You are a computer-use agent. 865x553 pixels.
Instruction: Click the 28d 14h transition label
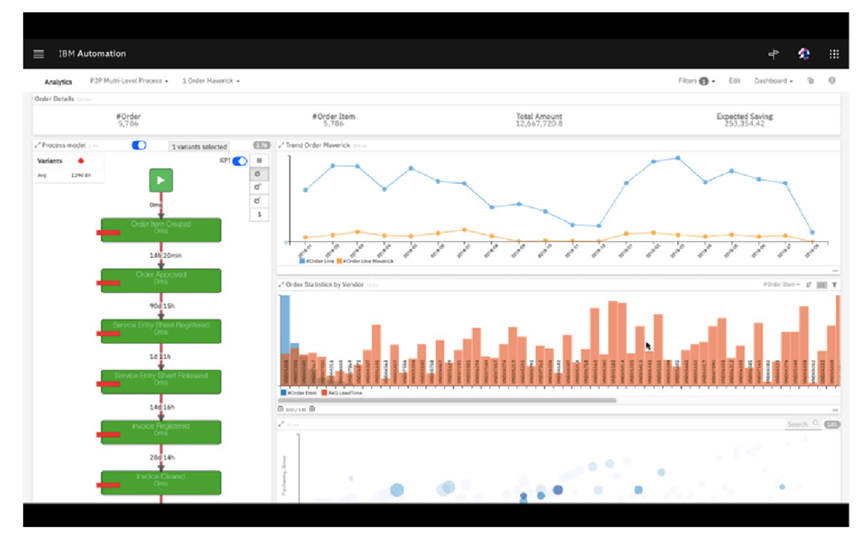coord(162,458)
